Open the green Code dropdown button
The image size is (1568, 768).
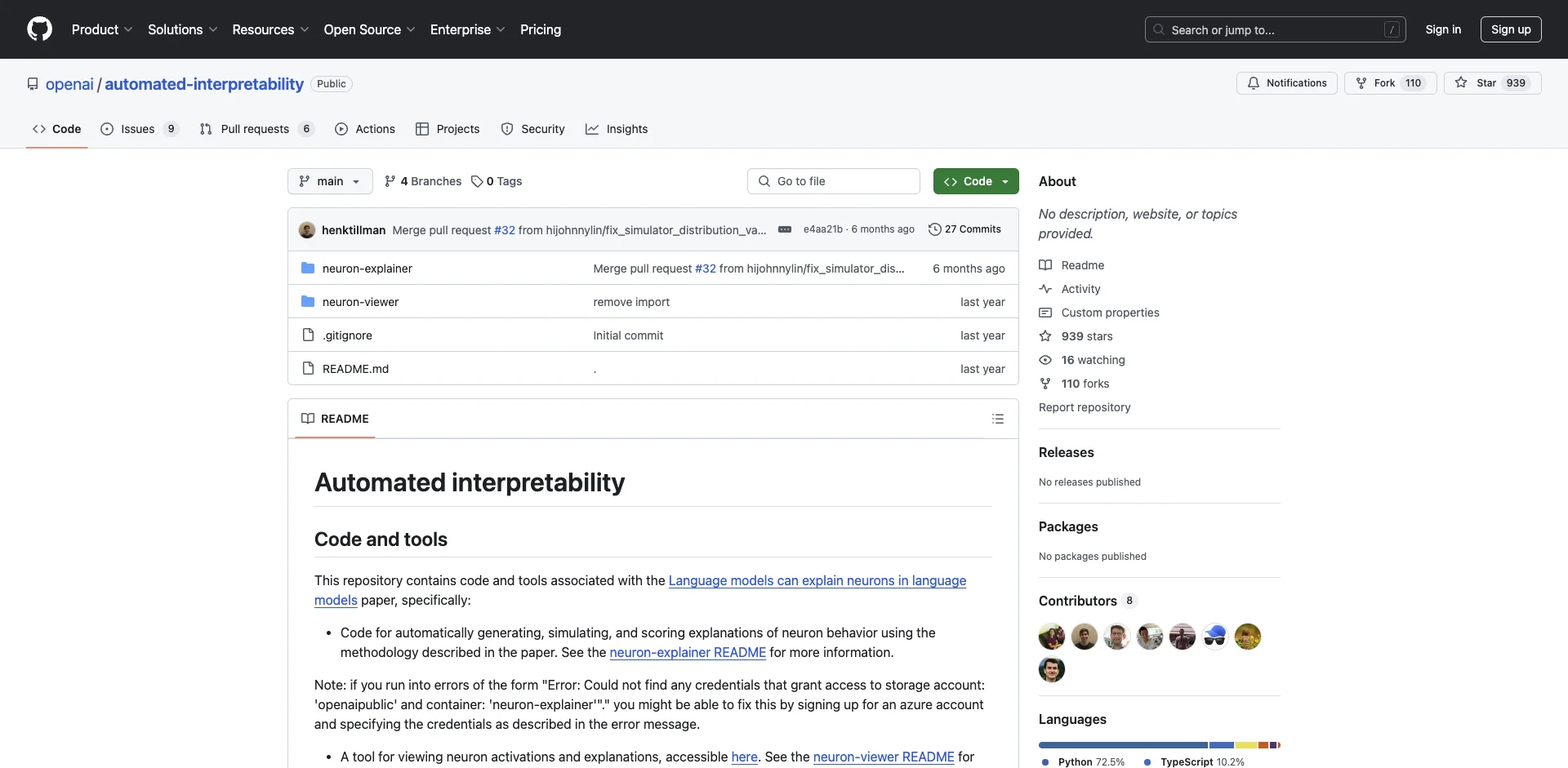pos(976,181)
